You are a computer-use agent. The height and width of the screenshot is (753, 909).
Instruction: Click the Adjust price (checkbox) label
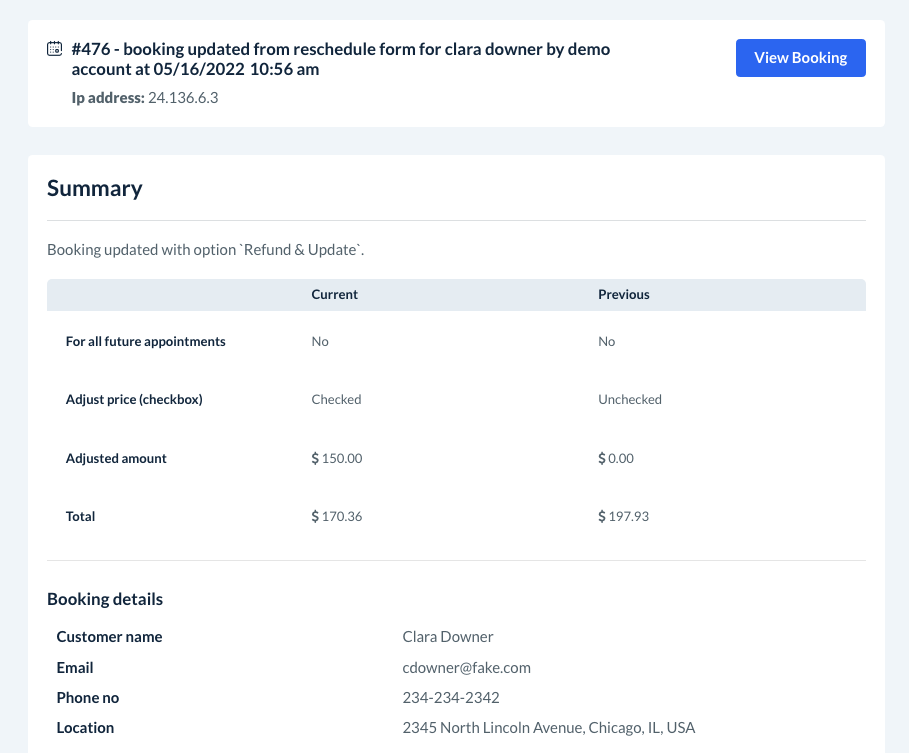pyautogui.click(x=134, y=399)
